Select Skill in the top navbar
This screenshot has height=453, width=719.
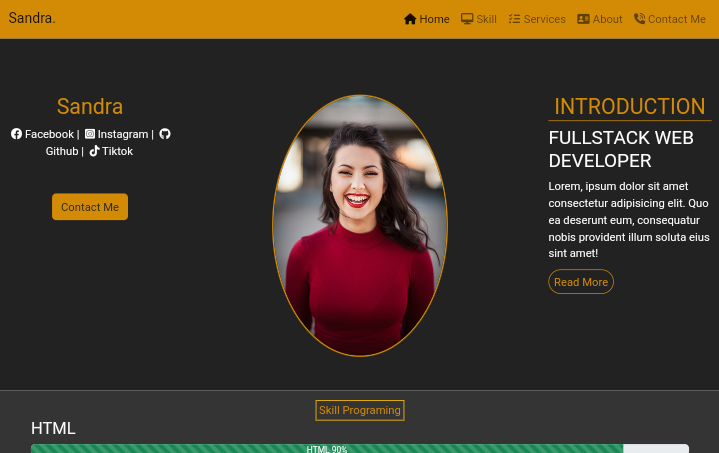[x=486, y=19]
